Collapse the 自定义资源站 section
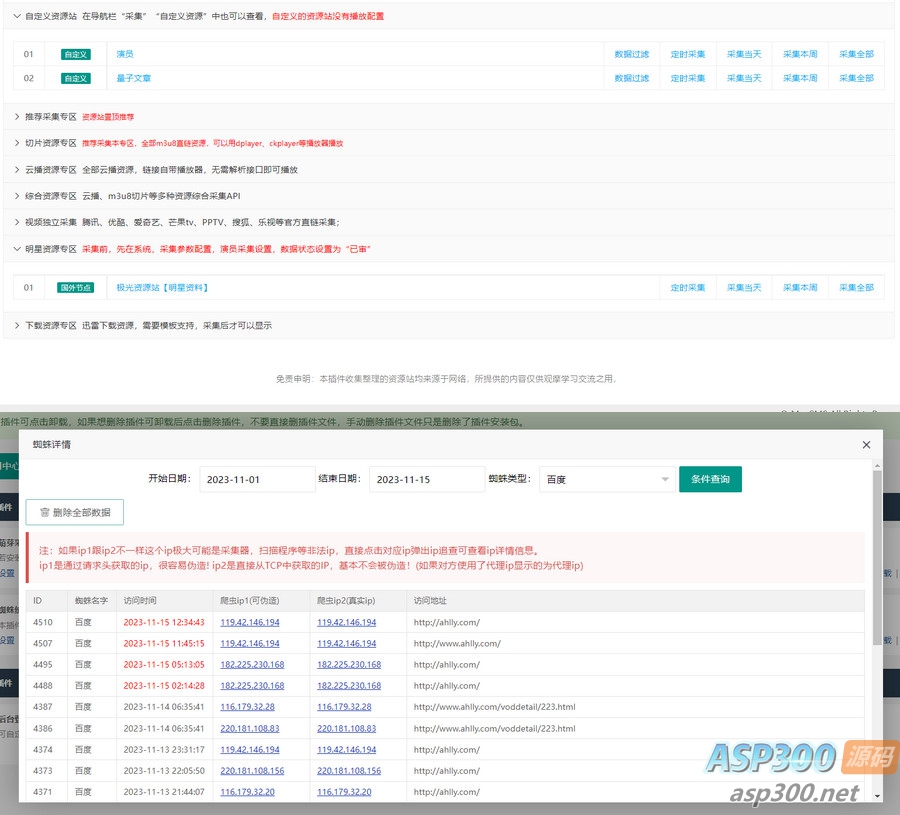The width and height of the screenshot is (900, 815). [x=17, y=16]
